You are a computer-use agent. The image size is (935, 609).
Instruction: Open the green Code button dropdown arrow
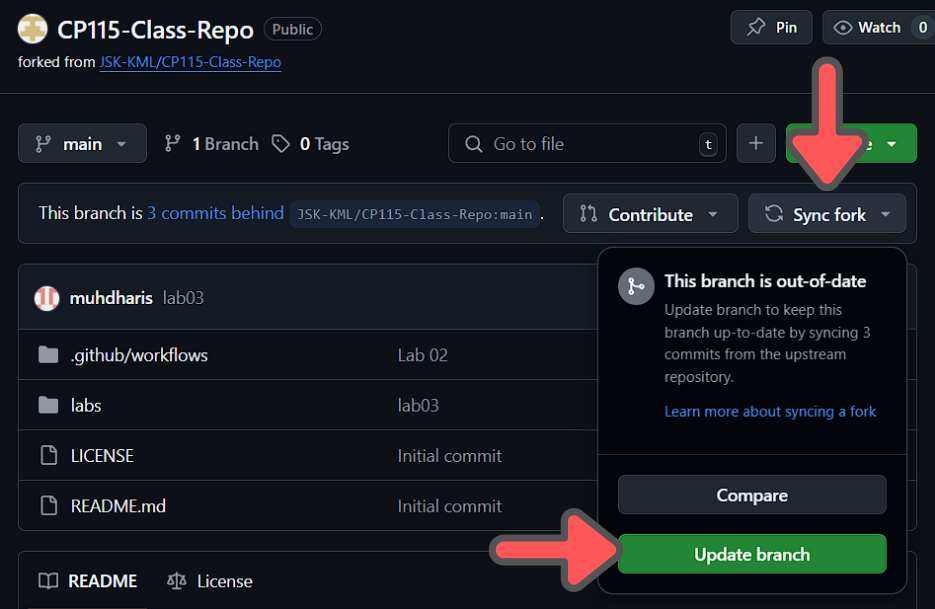pyautogui.click(x=892, y=144)
